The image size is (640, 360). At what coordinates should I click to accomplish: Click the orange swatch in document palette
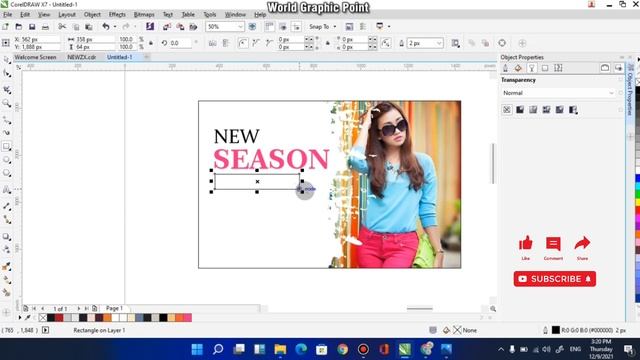pos(107,318)
